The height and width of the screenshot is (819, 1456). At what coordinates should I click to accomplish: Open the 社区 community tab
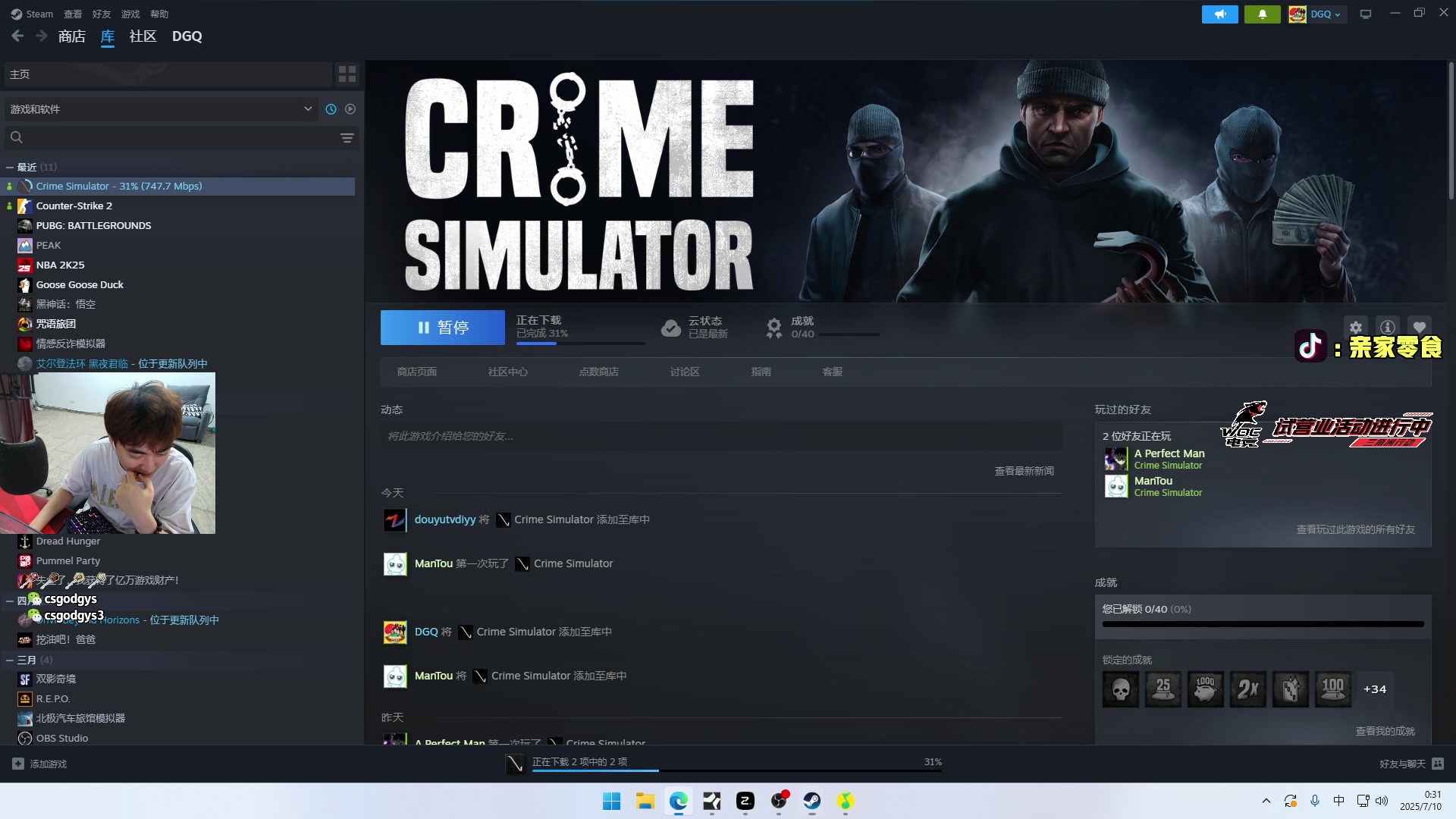pos(143,36)
